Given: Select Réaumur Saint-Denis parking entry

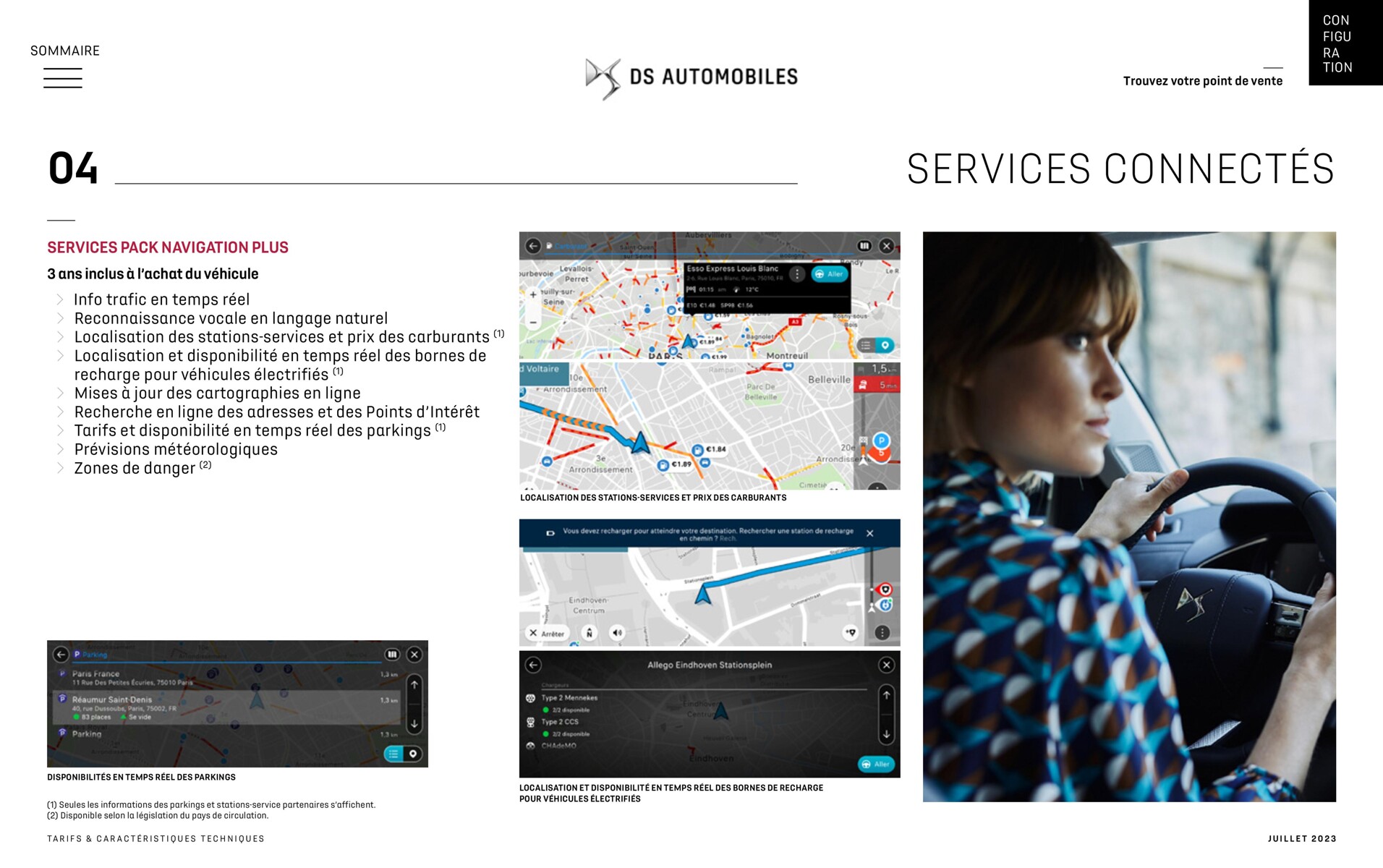Looking at the screenshot, I should (x=226, y=707).
